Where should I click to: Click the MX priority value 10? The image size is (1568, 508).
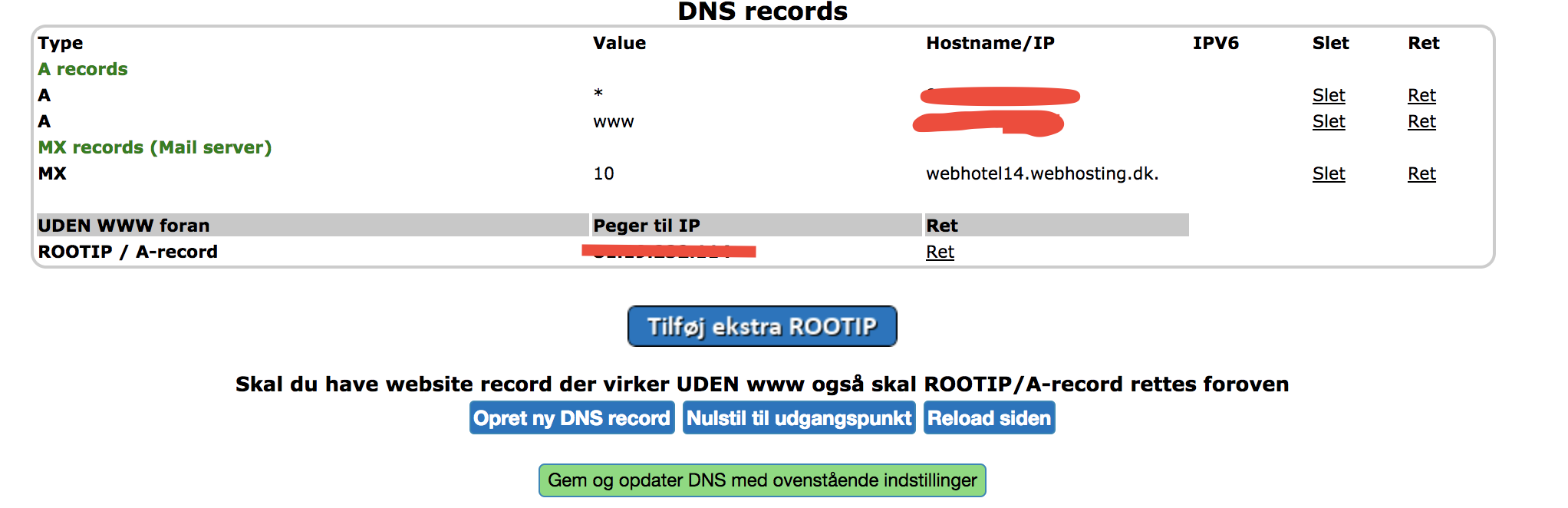(x=603, y=173)
